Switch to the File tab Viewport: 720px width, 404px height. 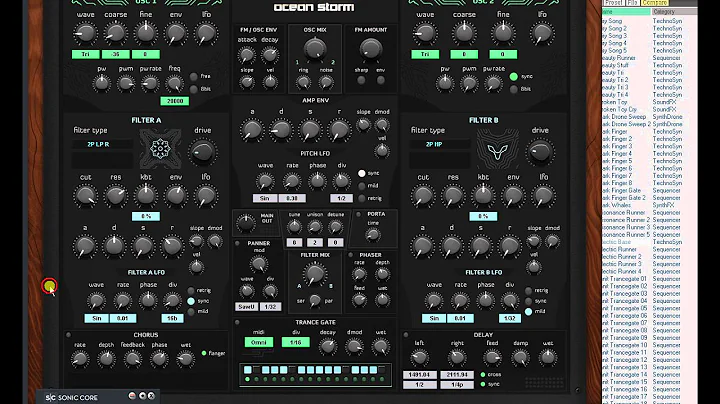click(x=633, y=3)
